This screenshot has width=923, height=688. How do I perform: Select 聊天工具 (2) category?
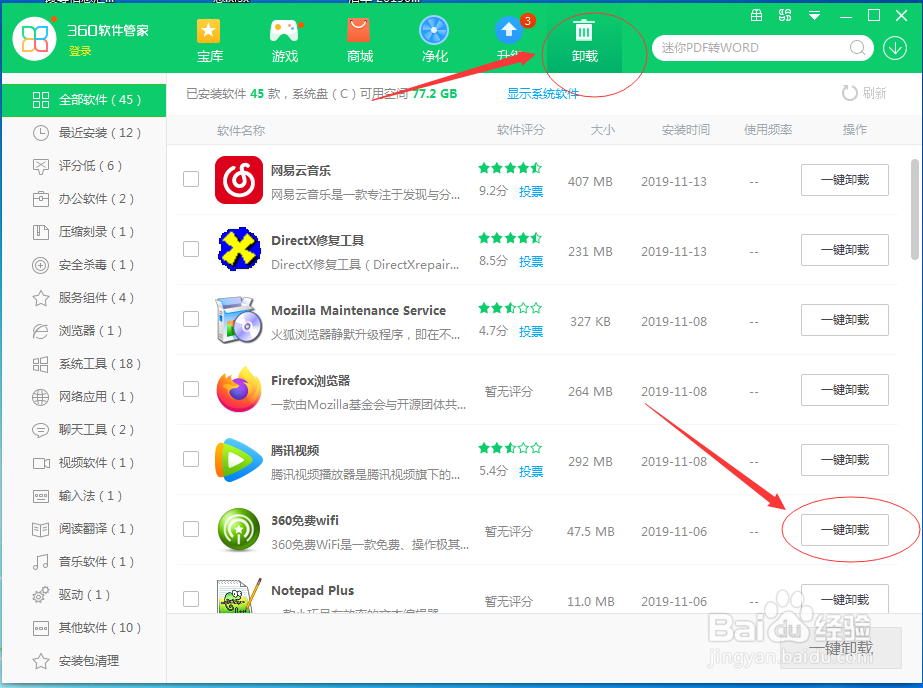click(84, 430)
